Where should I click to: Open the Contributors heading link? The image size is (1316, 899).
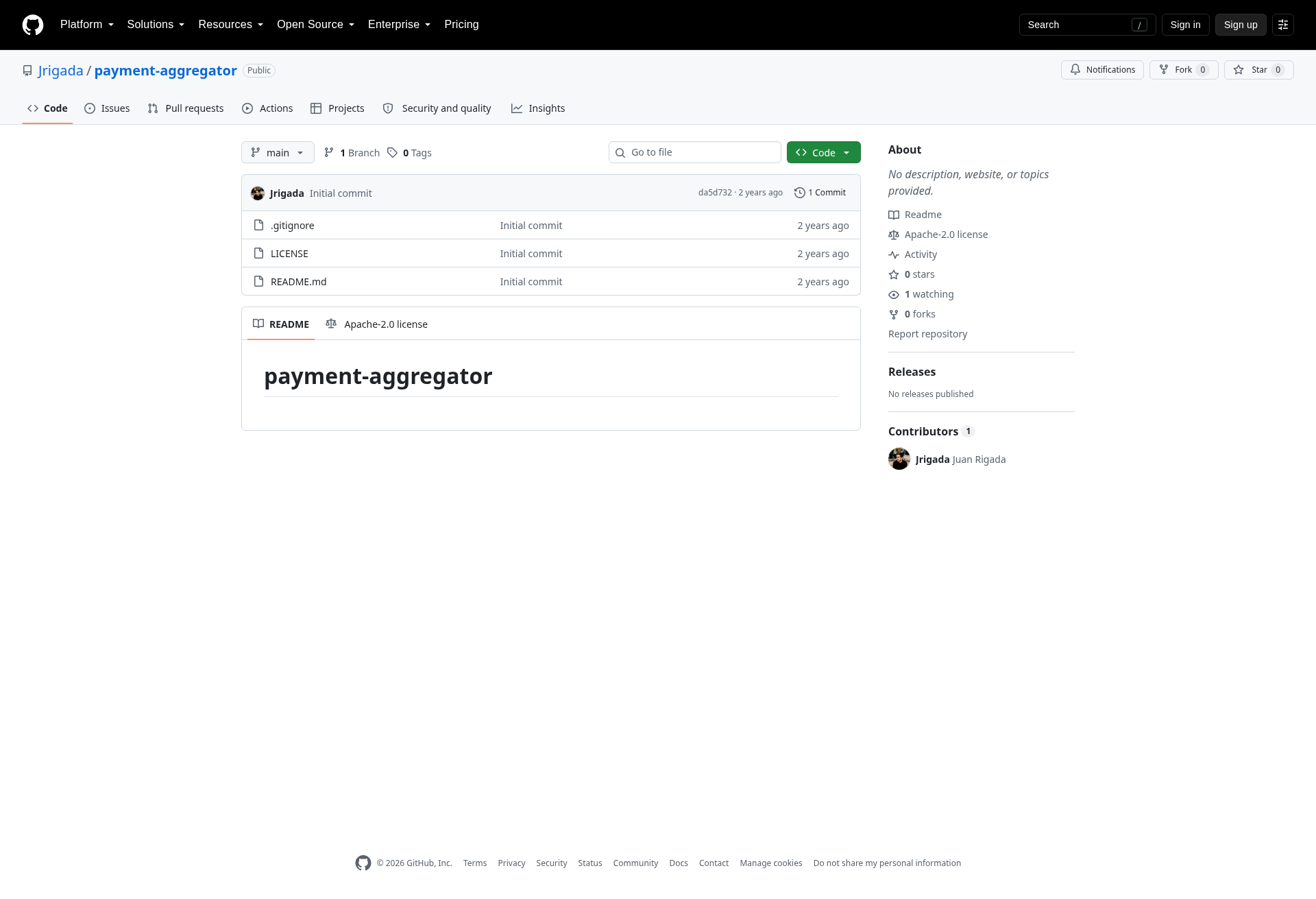931,431
